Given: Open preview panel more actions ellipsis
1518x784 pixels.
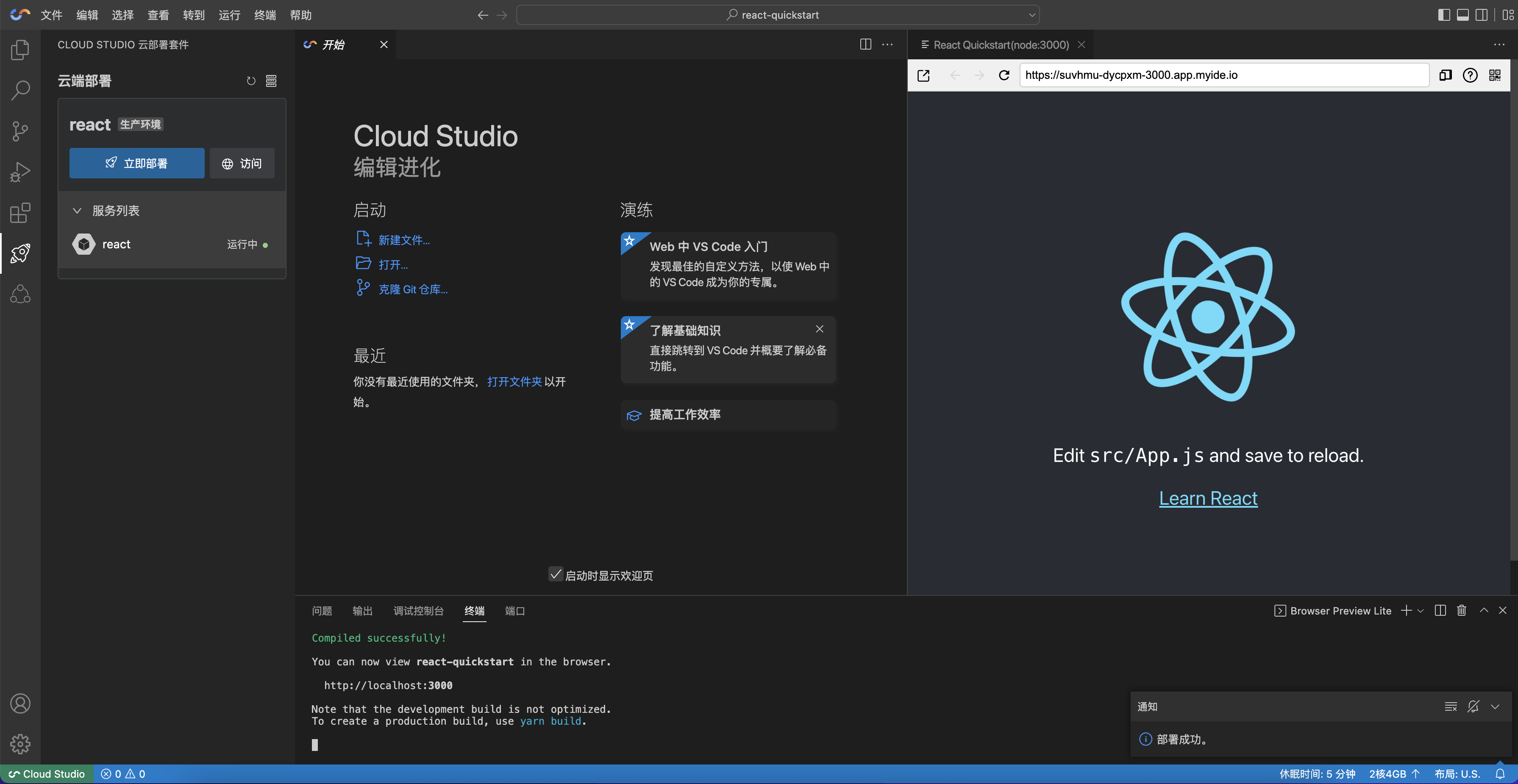Looking at the screenshot, I should pos(1499,44).
